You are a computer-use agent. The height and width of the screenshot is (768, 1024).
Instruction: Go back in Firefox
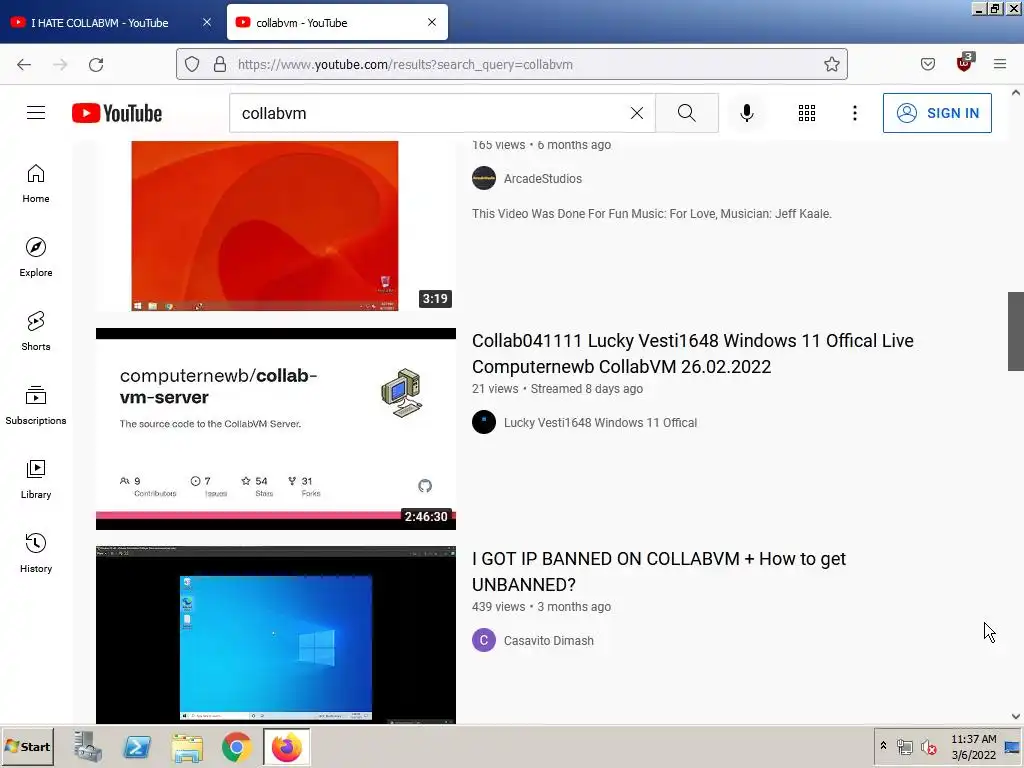point(24,64)
